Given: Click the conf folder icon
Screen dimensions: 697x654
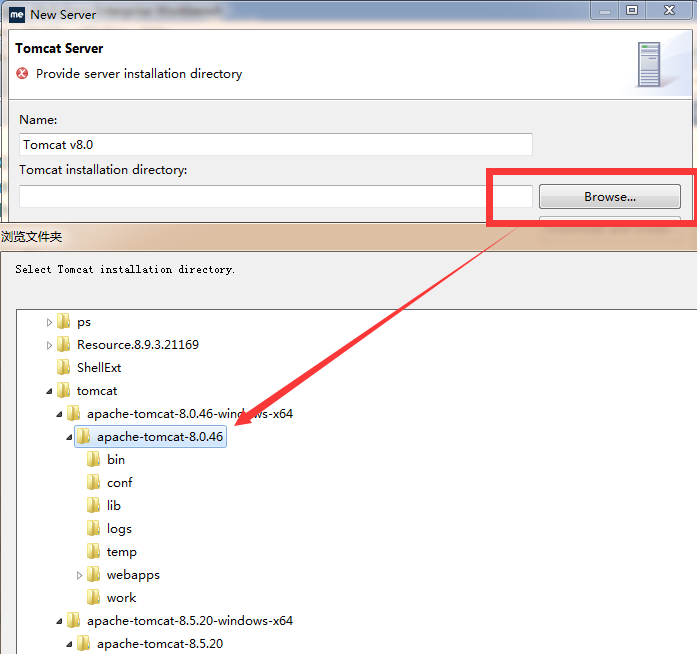Looking at the screenshot, I should (x=93, y=482).
